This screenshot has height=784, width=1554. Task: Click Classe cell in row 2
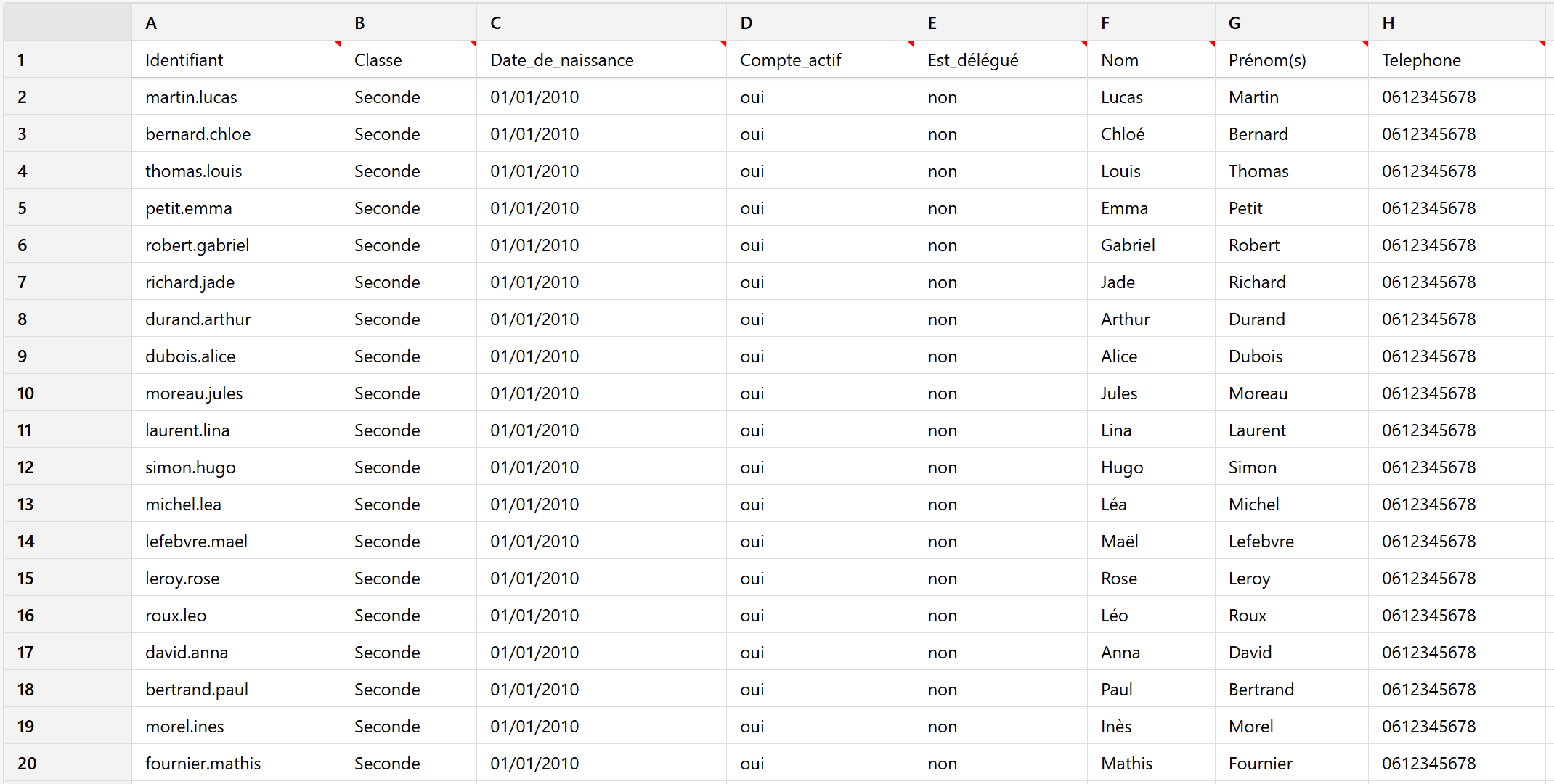[x=409, y=97]
